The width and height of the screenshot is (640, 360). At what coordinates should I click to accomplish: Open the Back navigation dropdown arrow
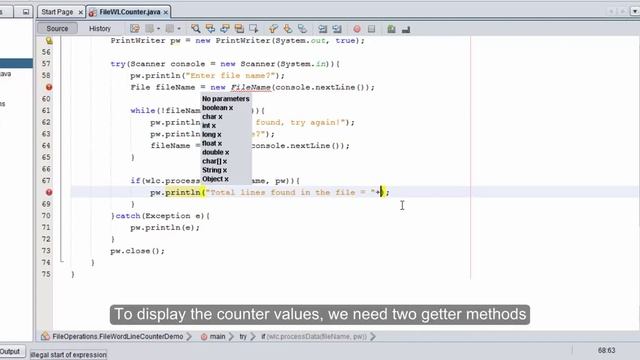point(158,29)
